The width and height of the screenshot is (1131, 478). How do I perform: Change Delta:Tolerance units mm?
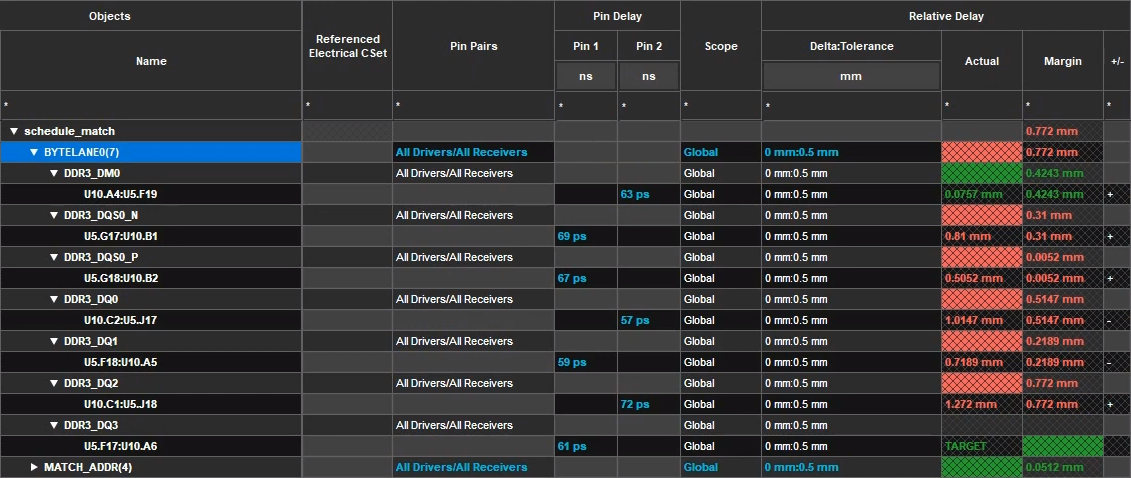[851, 76]
